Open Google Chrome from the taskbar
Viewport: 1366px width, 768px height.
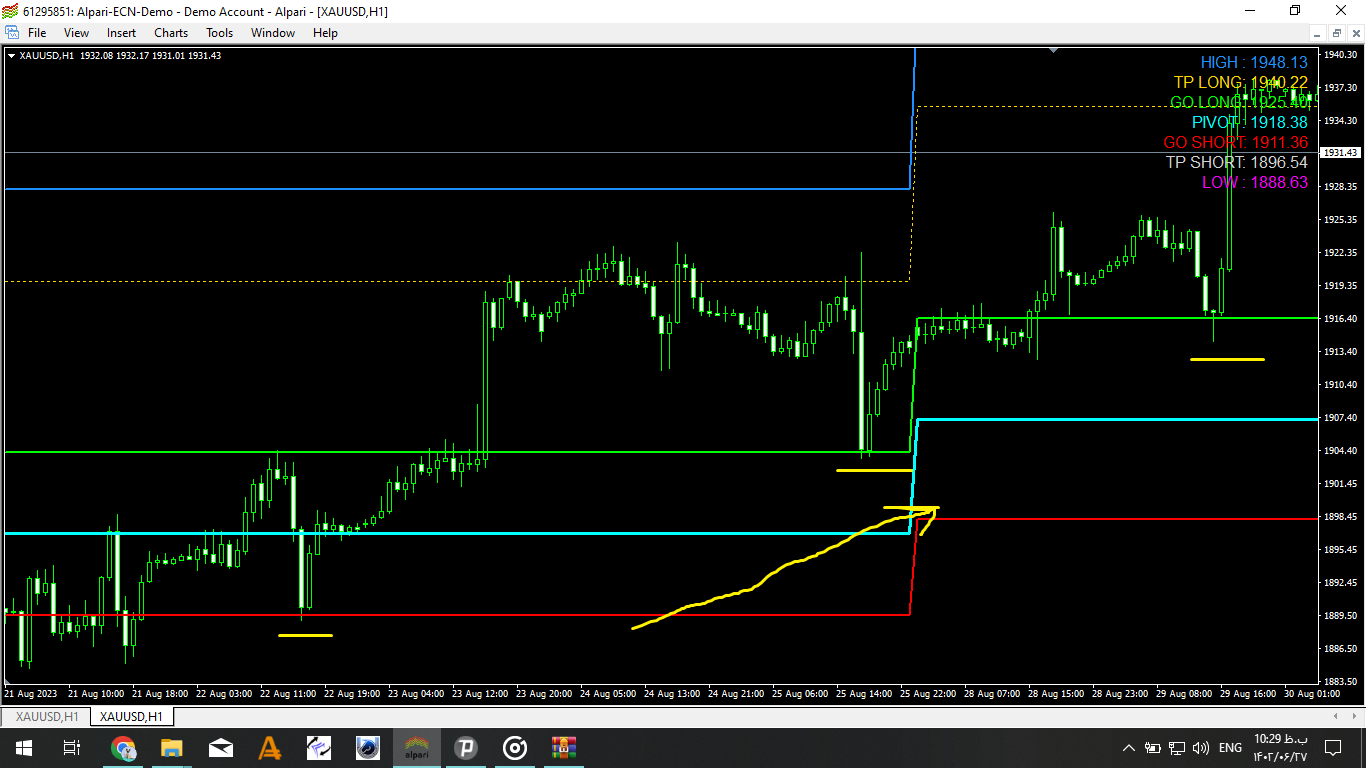tap(123, 748)
